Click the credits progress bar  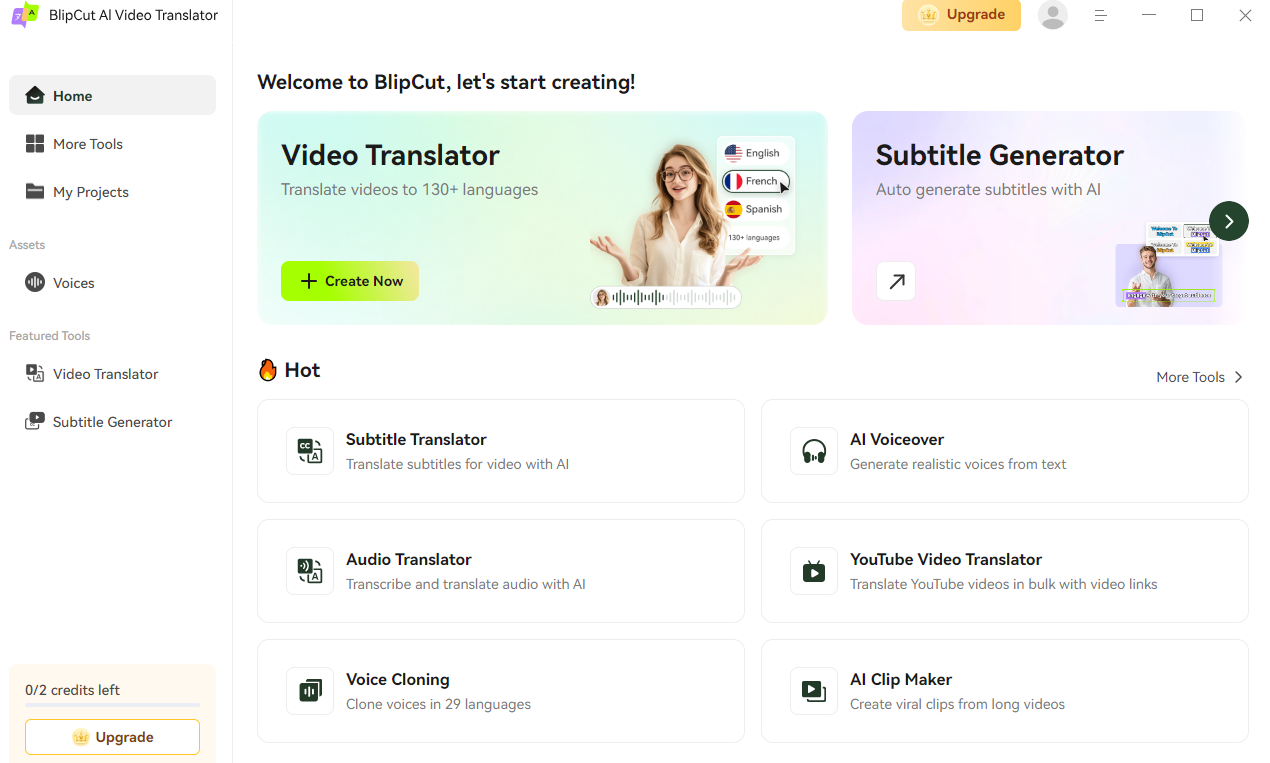point(112,706)
